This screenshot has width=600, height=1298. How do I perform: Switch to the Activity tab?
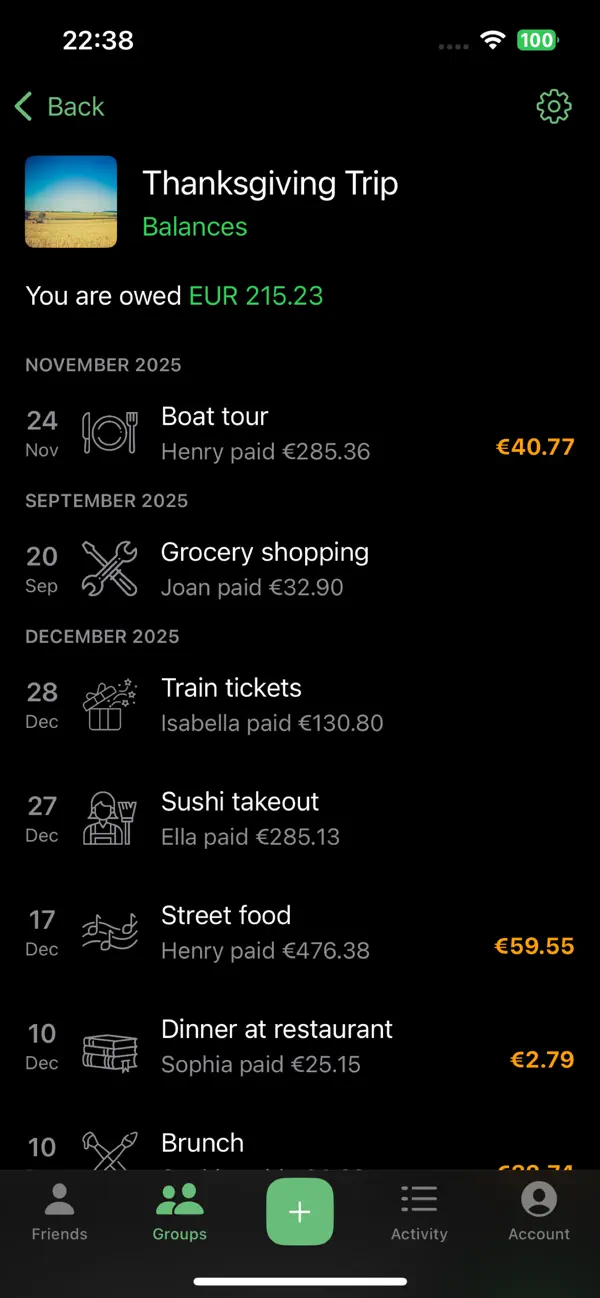(x=419, y=1212)
